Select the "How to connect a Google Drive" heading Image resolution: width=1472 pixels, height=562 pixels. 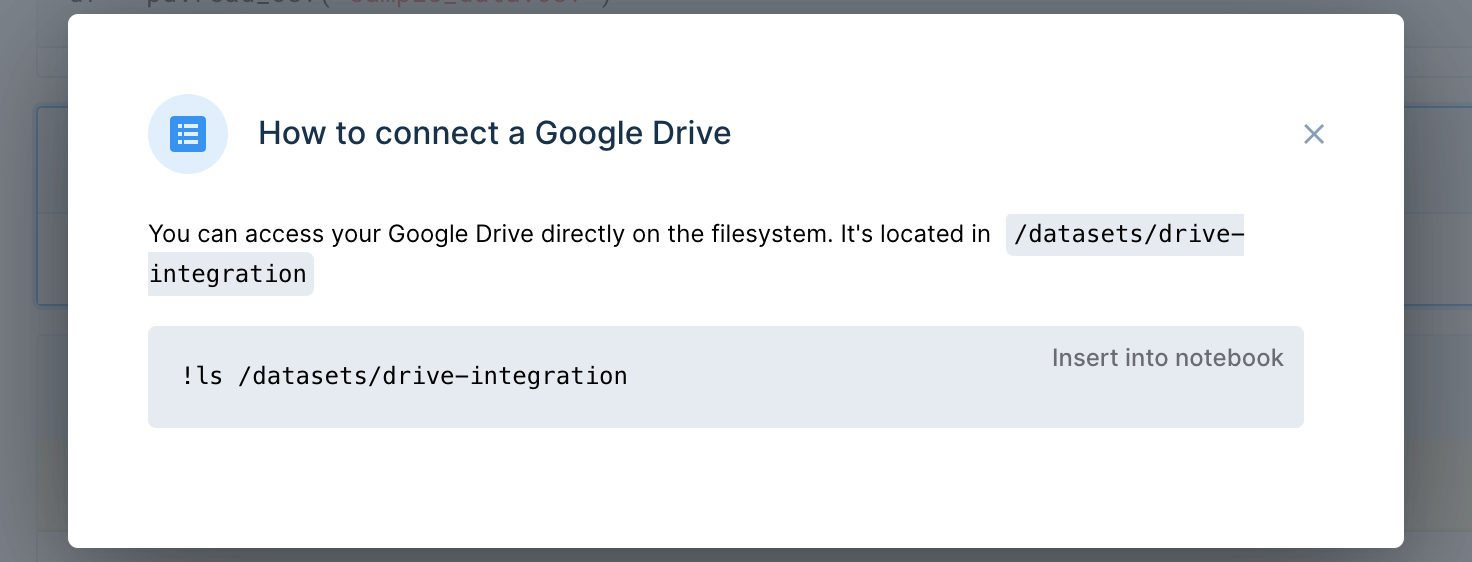click(x=494, y=133)
